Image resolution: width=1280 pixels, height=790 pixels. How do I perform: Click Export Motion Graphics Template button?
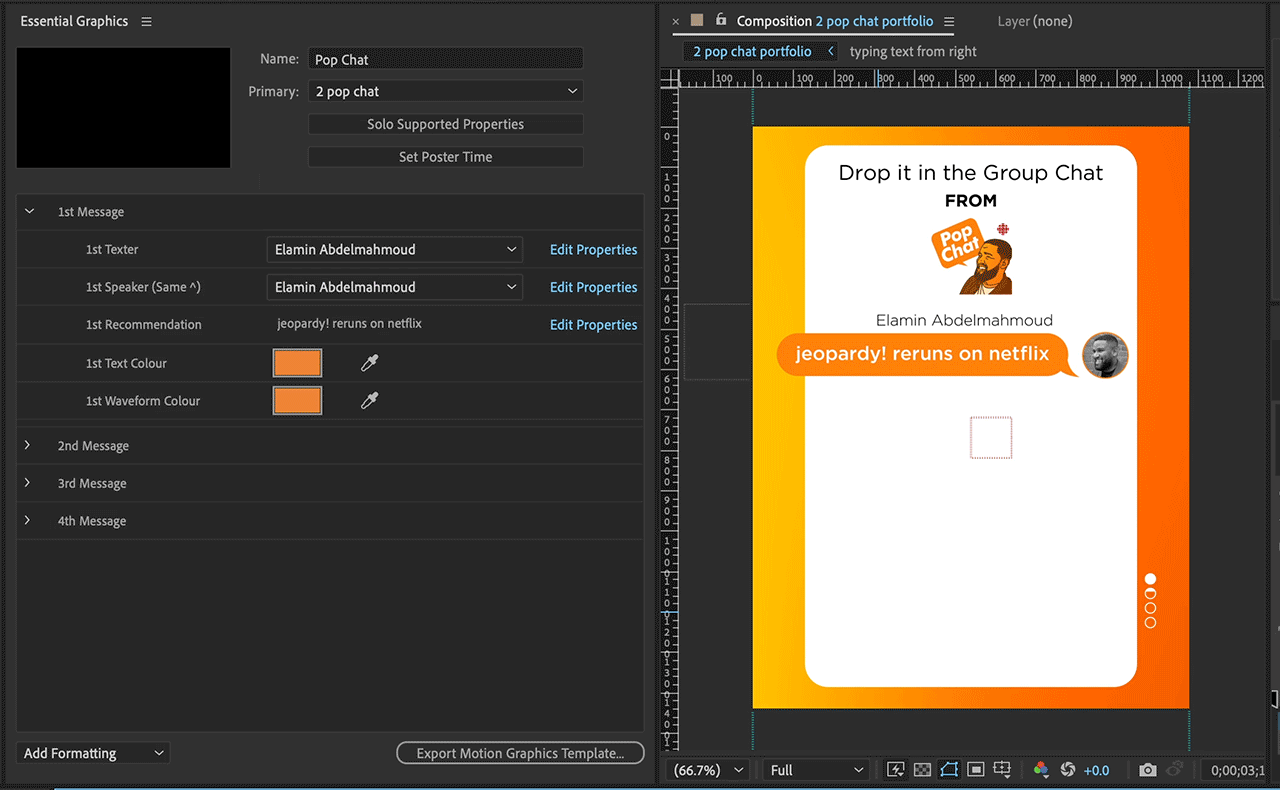(x=520, y=753)
